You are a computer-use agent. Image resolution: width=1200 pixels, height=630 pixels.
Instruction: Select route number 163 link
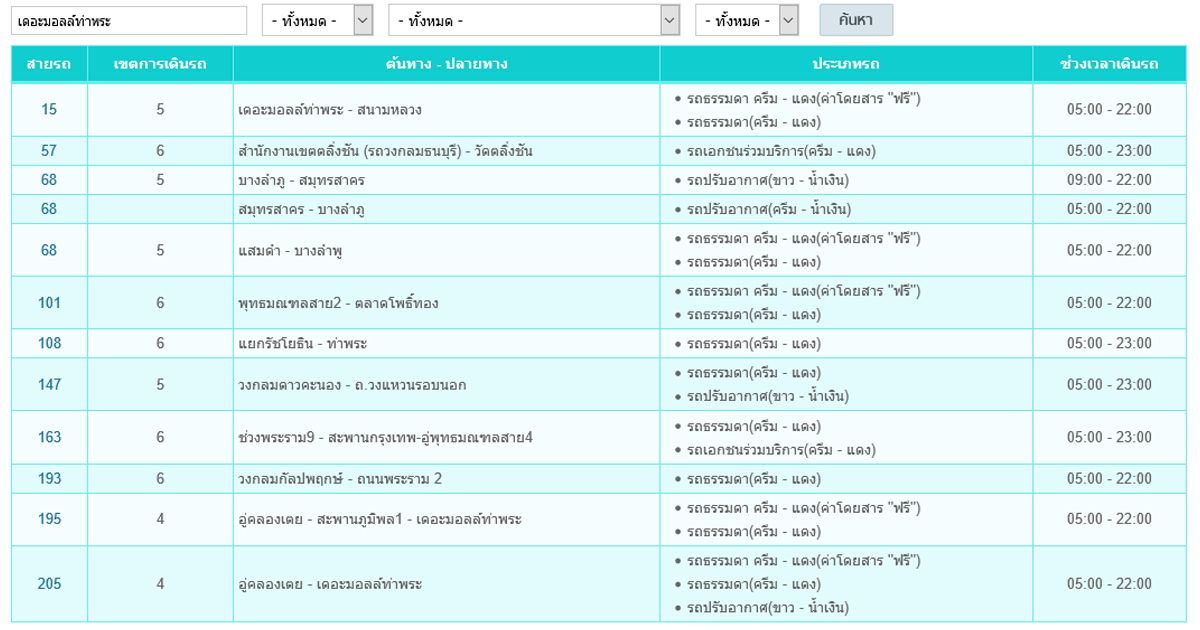coord(49,437)
